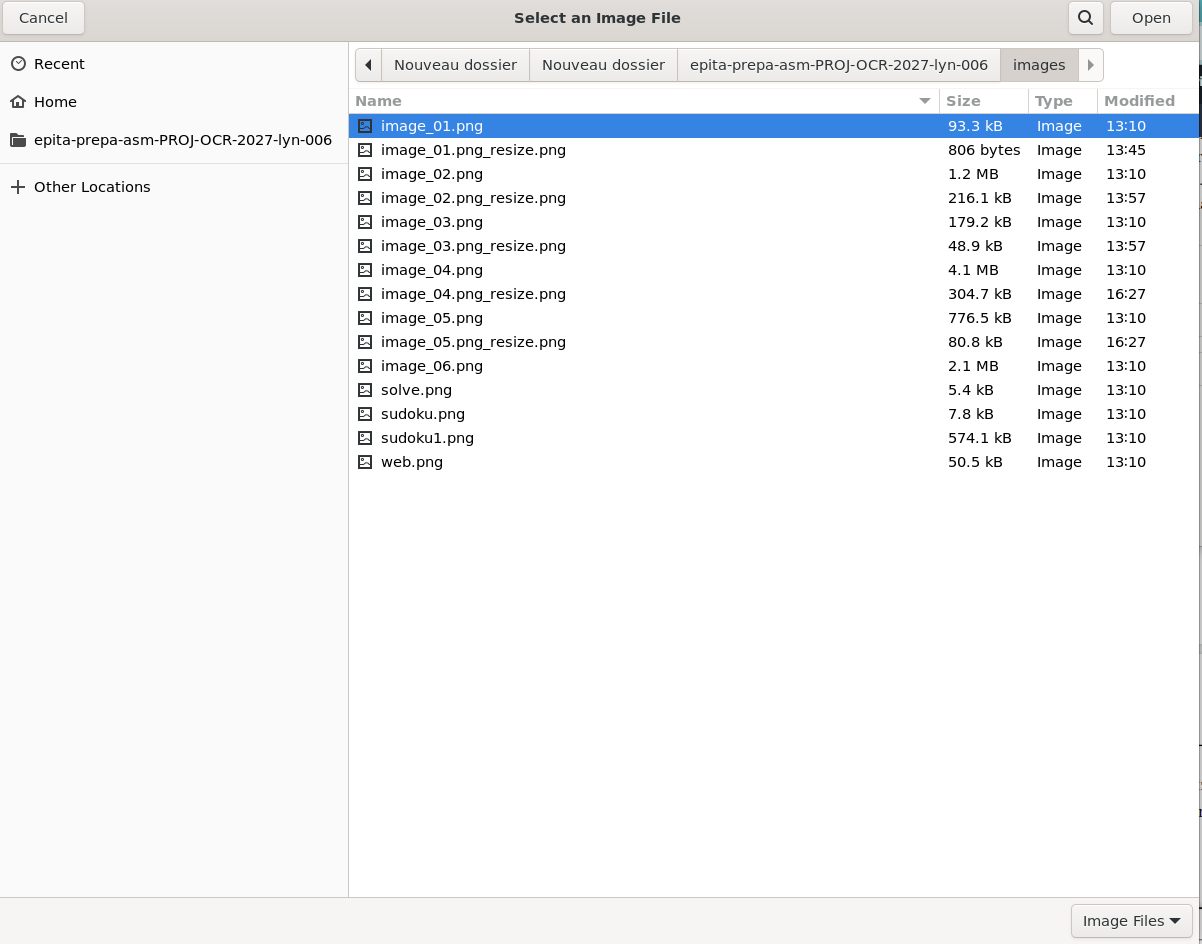Image resolution: width=1202 pixels, height=944 pixels.
Task: Select the image_04.png file
Action: (x=431, y=270)
